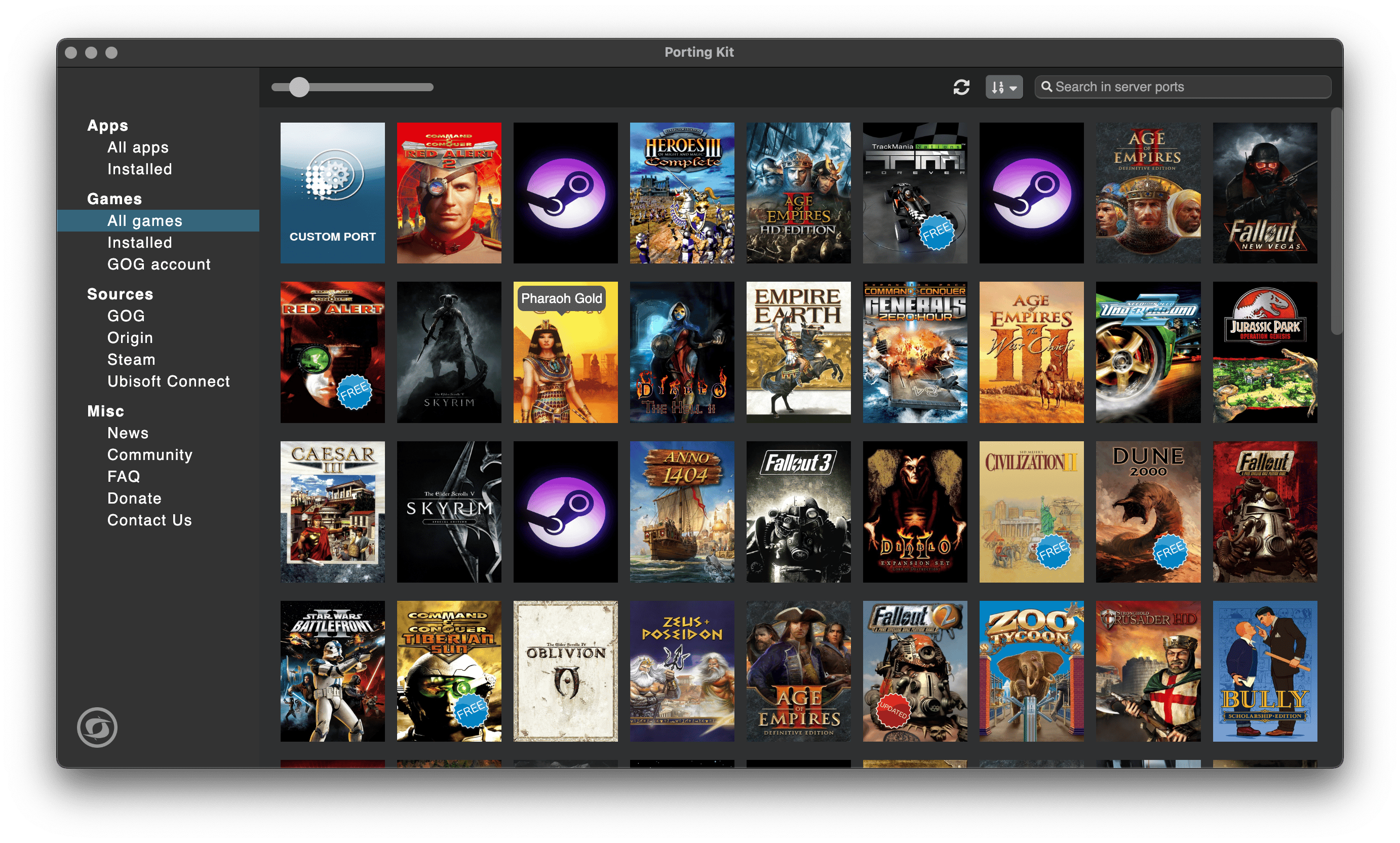This screenshot has height=843, width=1400.
Task: Select the Pharaoh Gold game cover
Action: point(565,352)
